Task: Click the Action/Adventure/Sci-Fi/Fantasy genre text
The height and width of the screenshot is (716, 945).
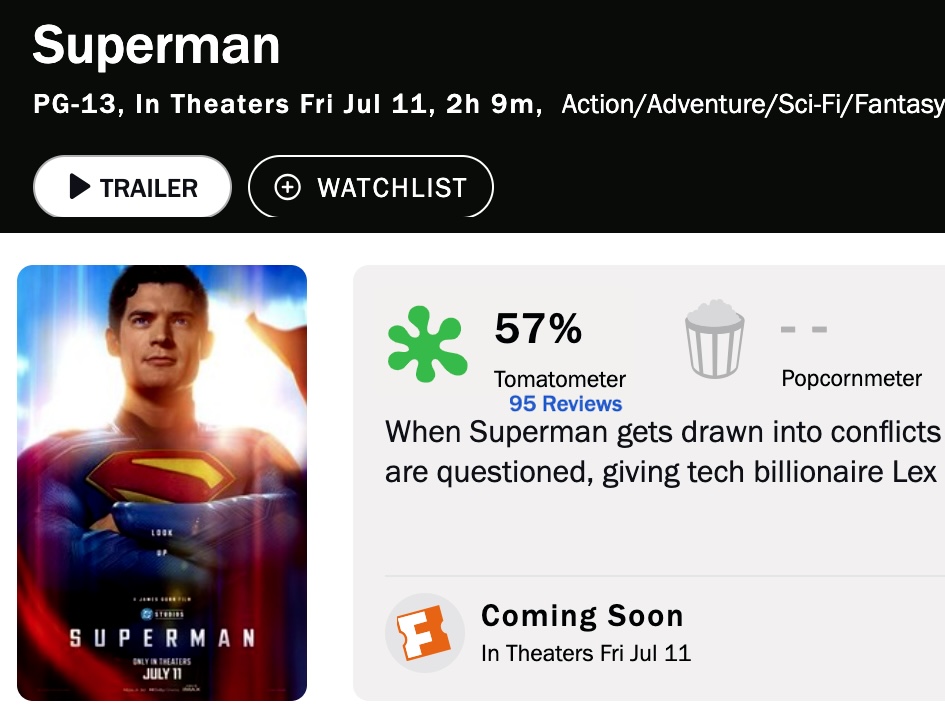Action: [752, 104]
